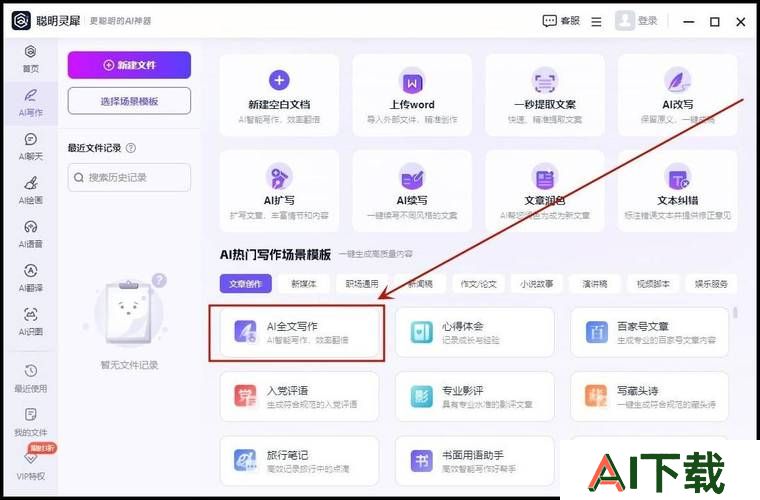Image resolution: width=760 pixels, height=500 pixels.
Task: Open the AI全文写作 template title
Action: (292, 327)
